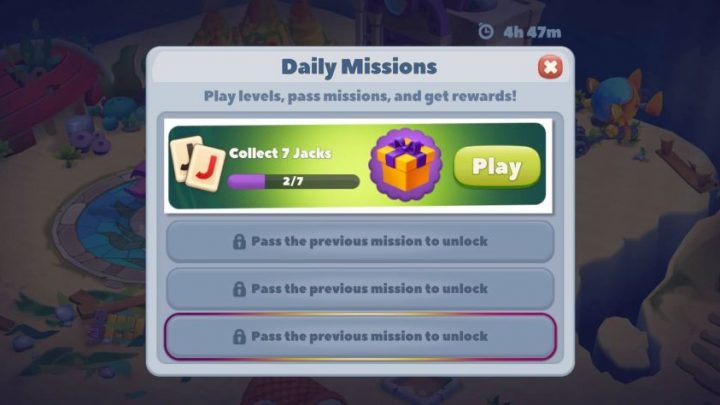The image size is (720, 405).
Task: Click the purple 2/7 progress bar
Action: [293, 181]
